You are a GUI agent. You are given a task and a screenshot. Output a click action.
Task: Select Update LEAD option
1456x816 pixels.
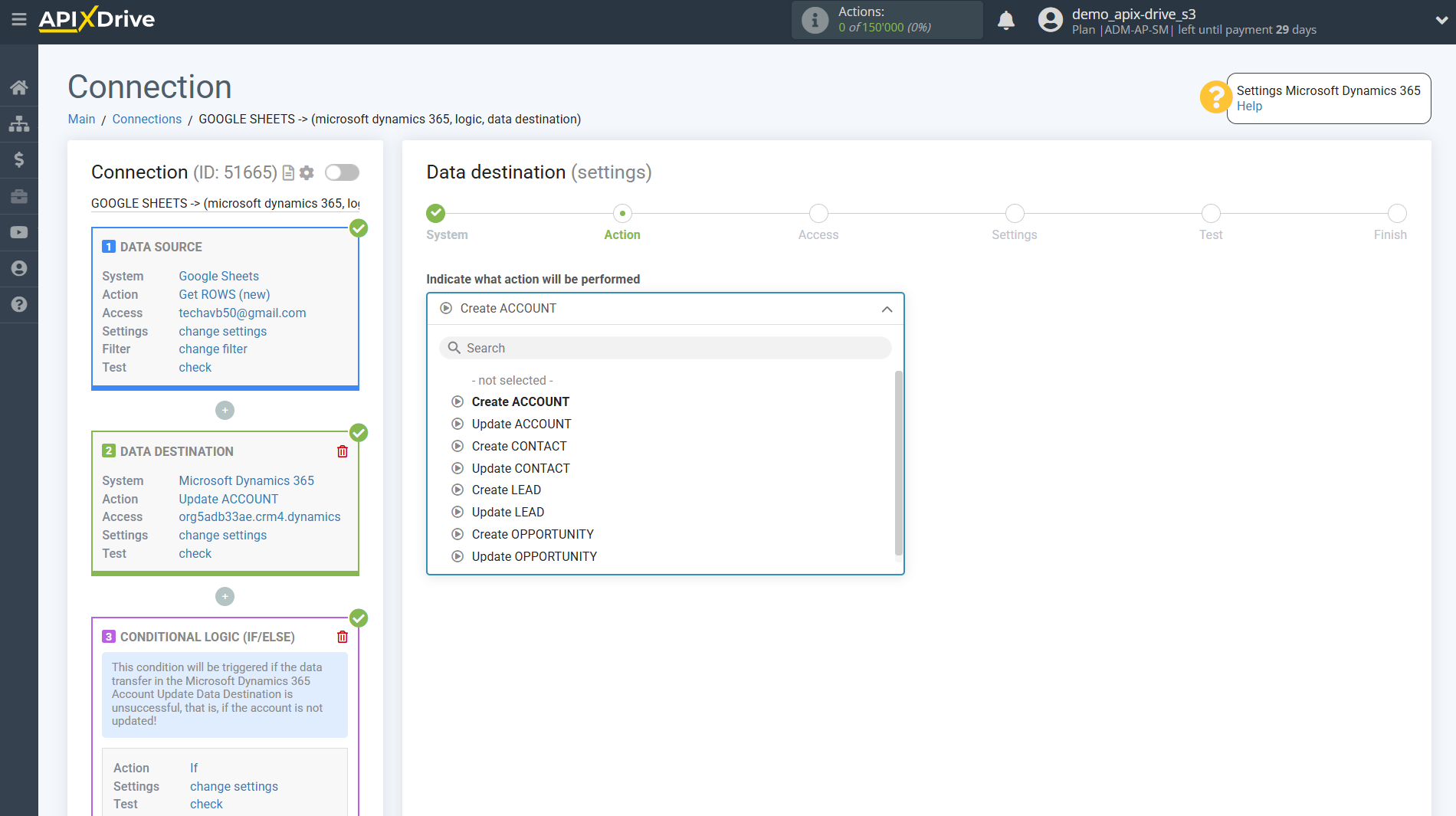point(507,512)
